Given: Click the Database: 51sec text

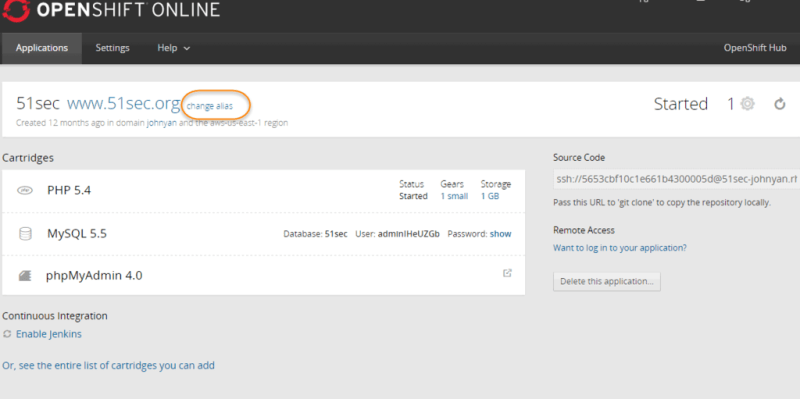Looking at the screenshot, I should tap(315, 234).
